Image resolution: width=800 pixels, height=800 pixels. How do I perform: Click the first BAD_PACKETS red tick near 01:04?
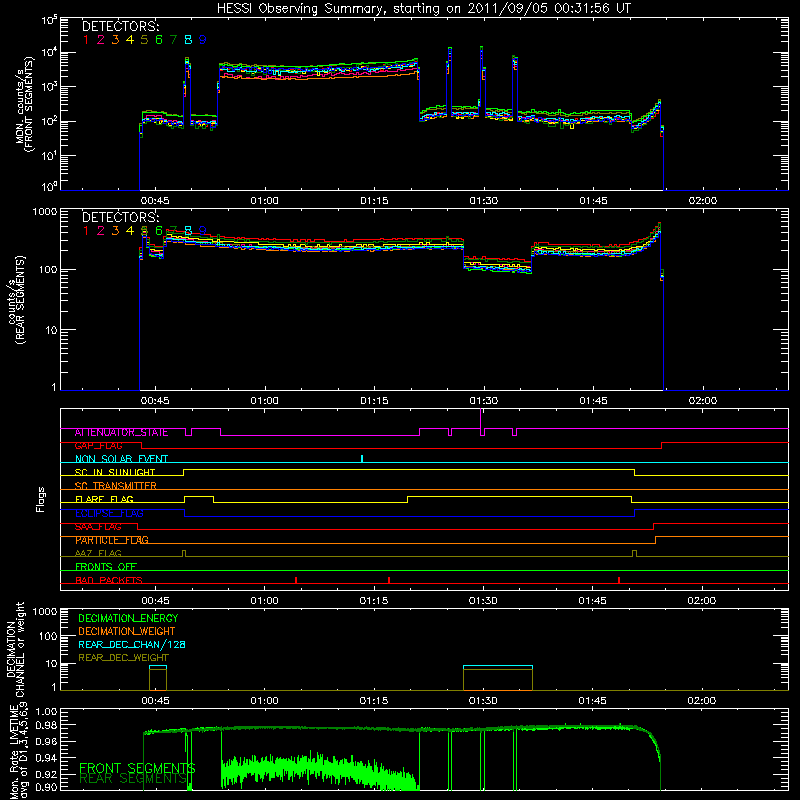(x=296, y=580)
